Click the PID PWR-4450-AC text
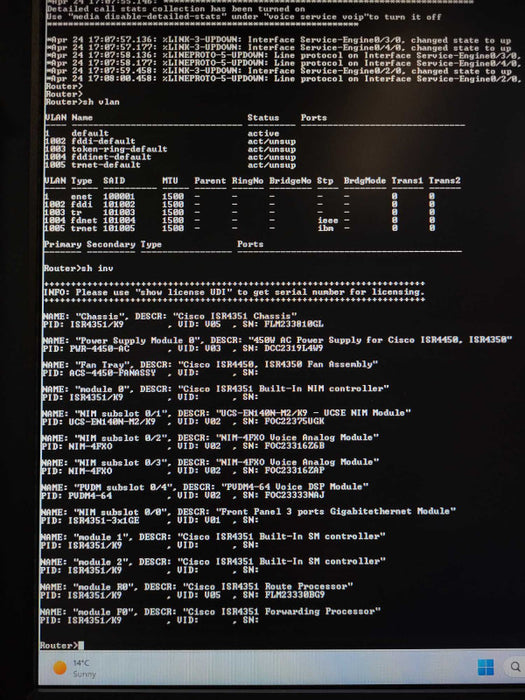Image resolution: width=525 pixels, height=700 pixels. point(86,348)
